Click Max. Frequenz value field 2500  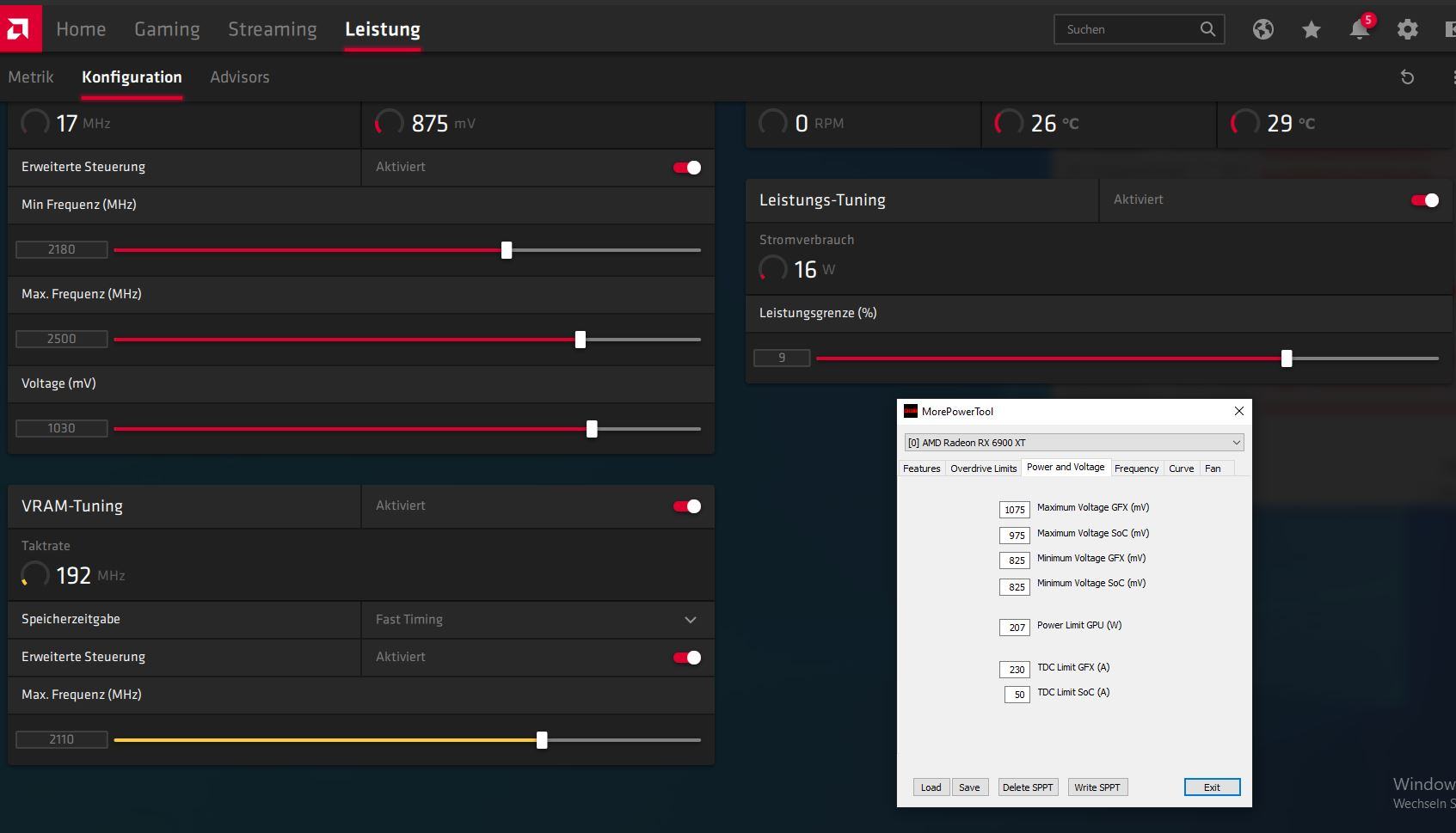[x=62, y=339]
